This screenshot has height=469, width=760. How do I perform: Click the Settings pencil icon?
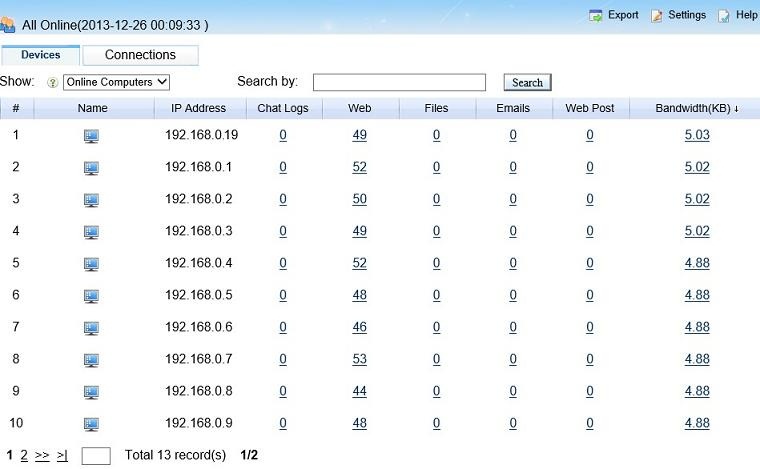tap(657, 16)
